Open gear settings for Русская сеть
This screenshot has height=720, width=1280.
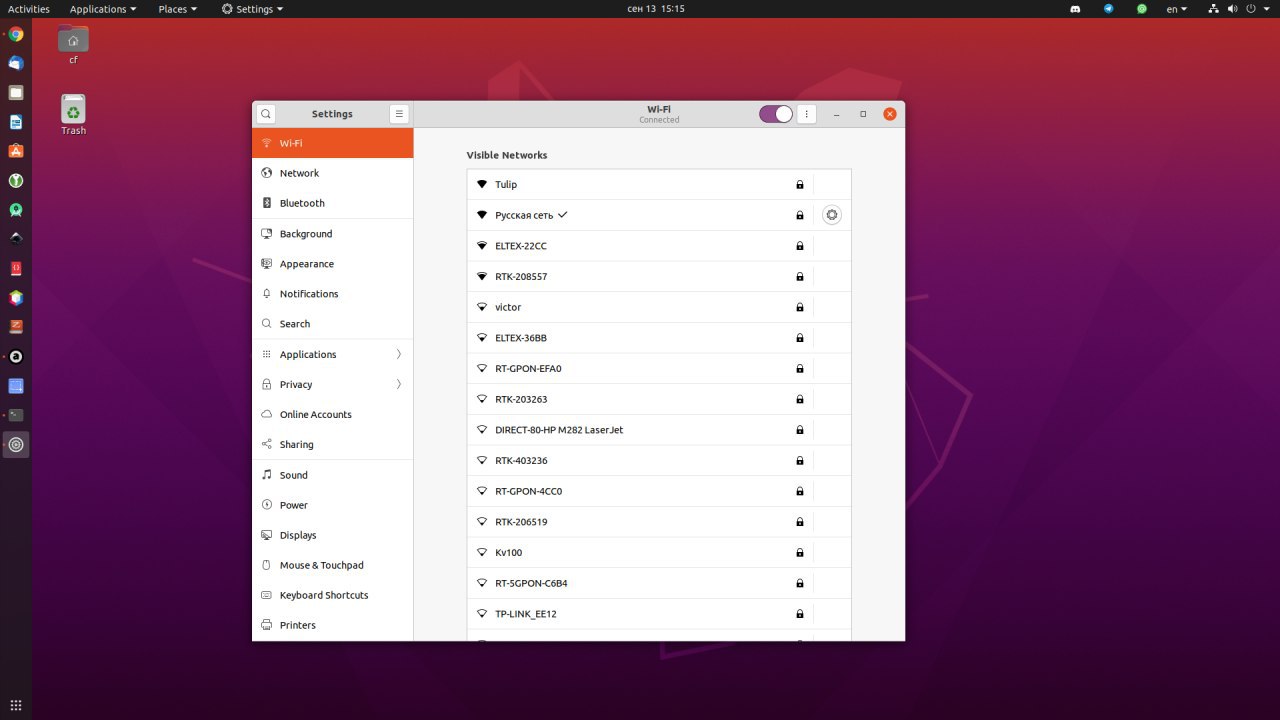coord(832,215)
